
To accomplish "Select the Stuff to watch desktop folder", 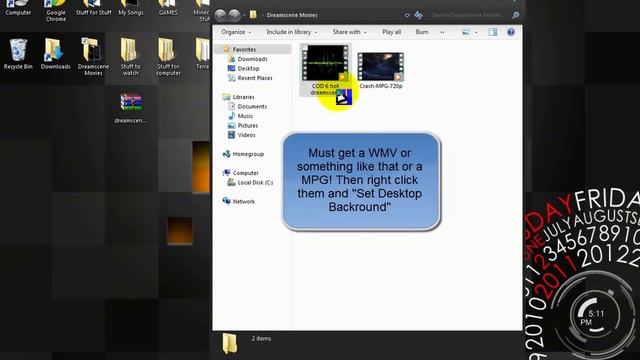I will (x=130, y=57).
